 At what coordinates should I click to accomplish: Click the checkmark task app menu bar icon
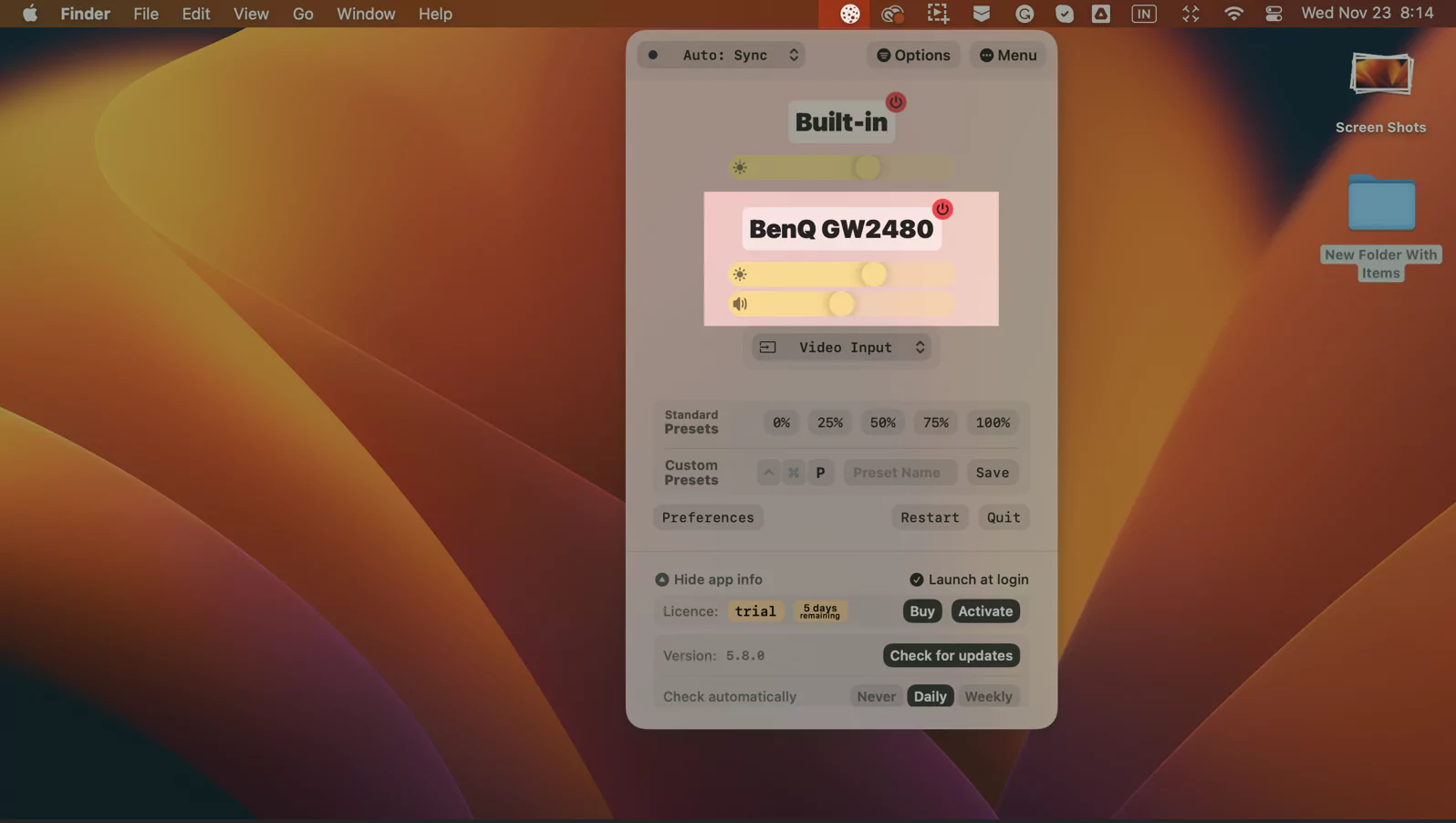click(1064, 14)
